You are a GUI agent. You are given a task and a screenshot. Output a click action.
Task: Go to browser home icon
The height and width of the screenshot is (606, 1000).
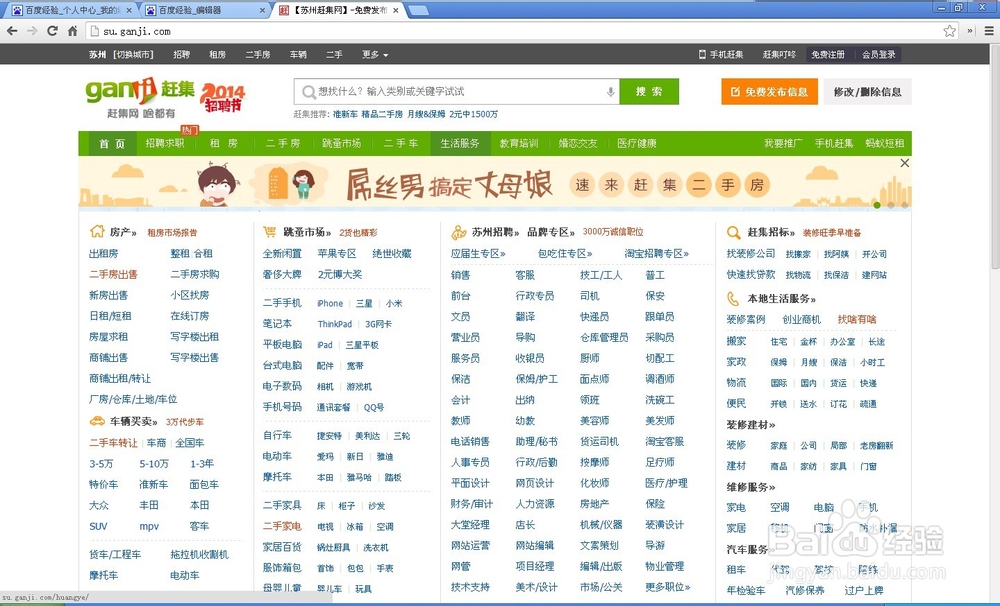tap(73, 31)
